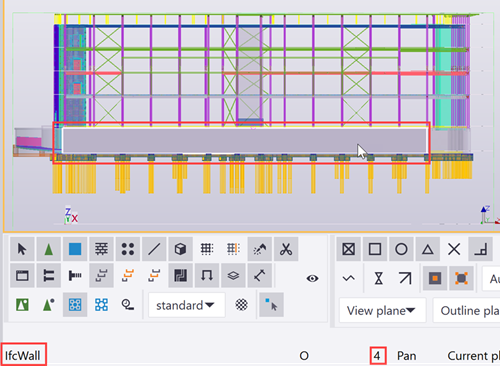Click the scissors cut selection icon
The image size is (500, 366).
coord(286,249)
